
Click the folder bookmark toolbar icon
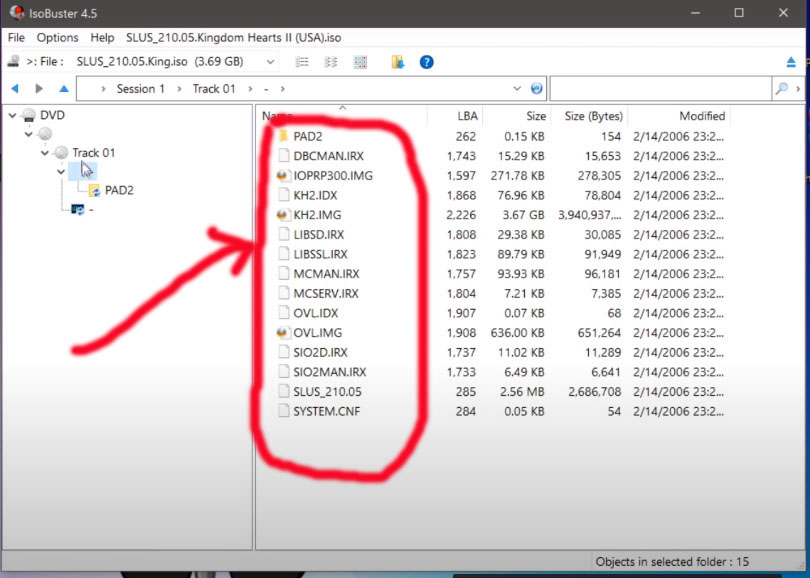(397, 62)
